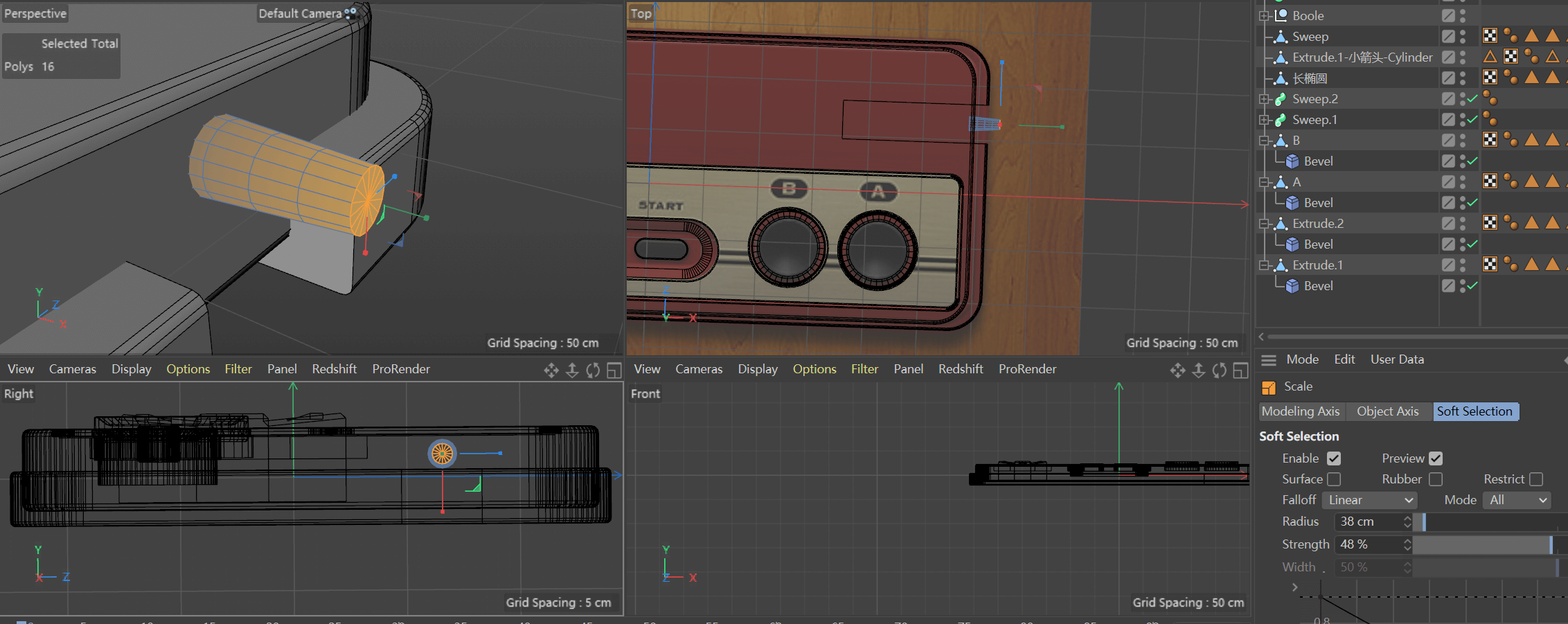Click the checkerboard tag on Extrude.2 row
Image resolution: width=1568 pixels, height=624 pixels.
coord(1490,223)
